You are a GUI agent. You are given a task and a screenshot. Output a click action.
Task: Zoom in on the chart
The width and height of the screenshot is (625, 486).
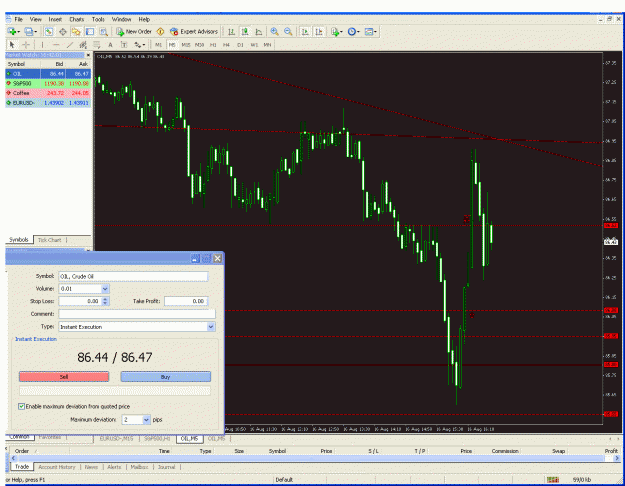pyautogui.click(x=274, y=31)
